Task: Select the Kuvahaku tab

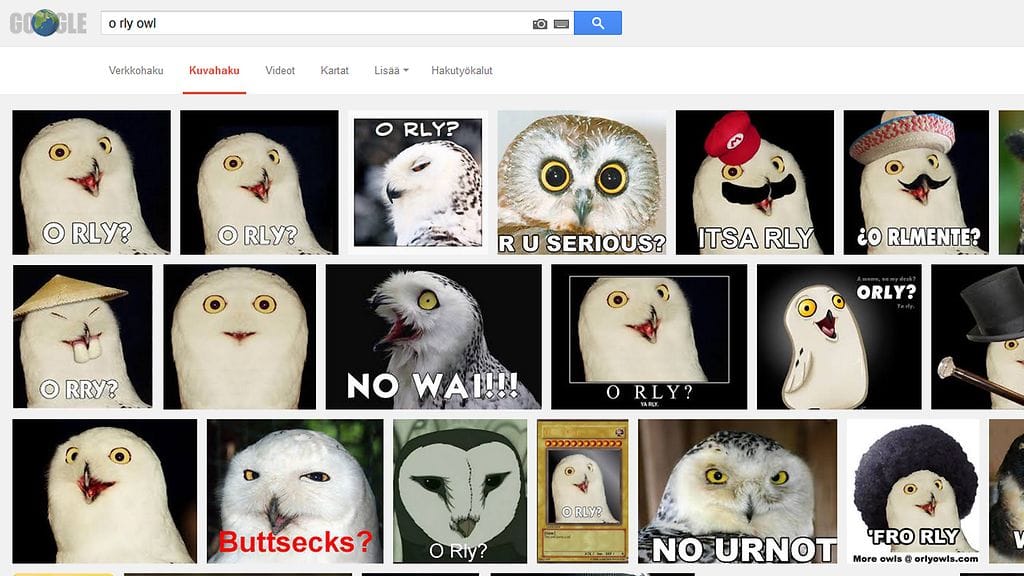Action: (x=214, y=71)
